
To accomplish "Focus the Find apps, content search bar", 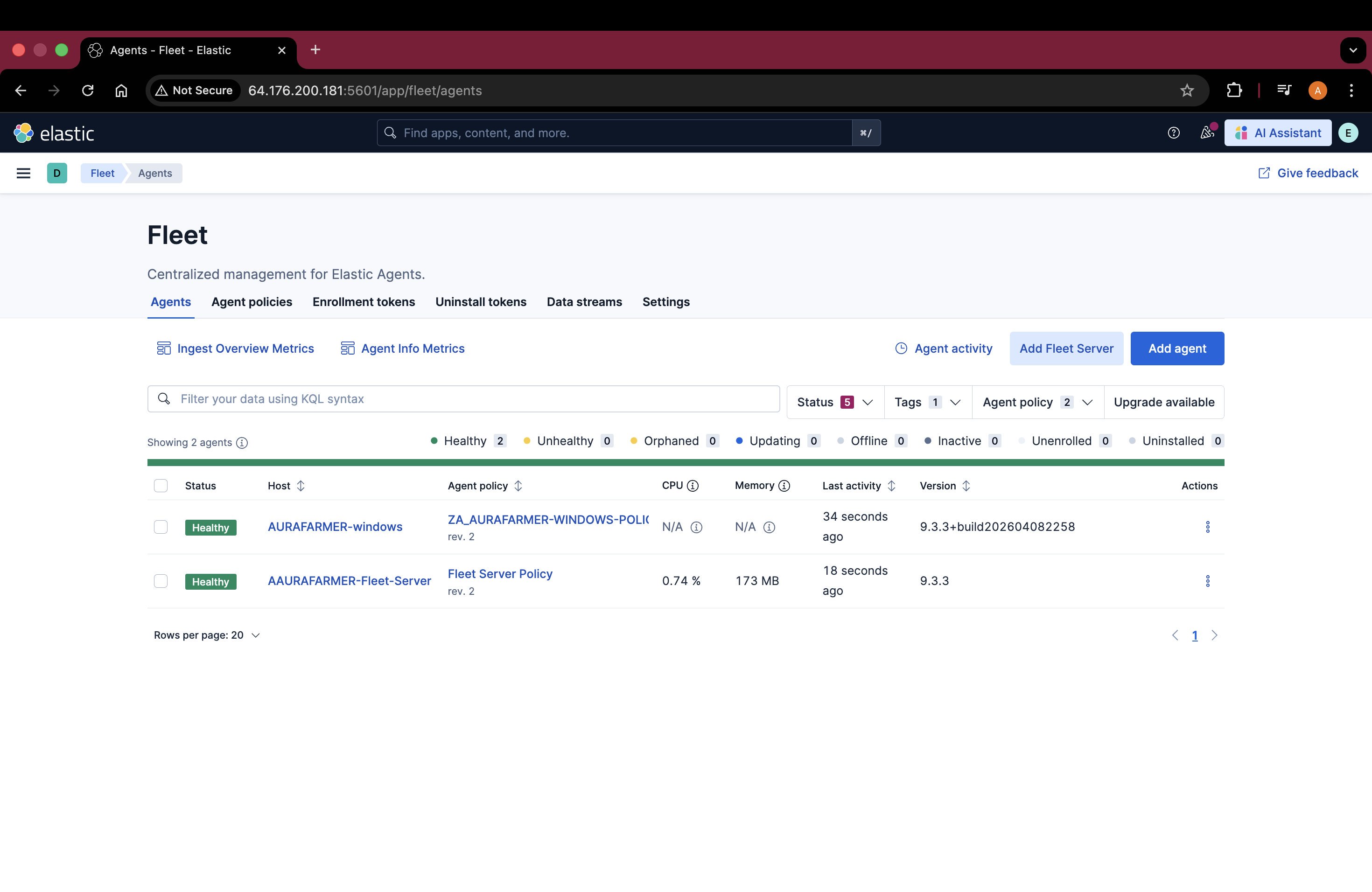I will [x=615, y=133].
